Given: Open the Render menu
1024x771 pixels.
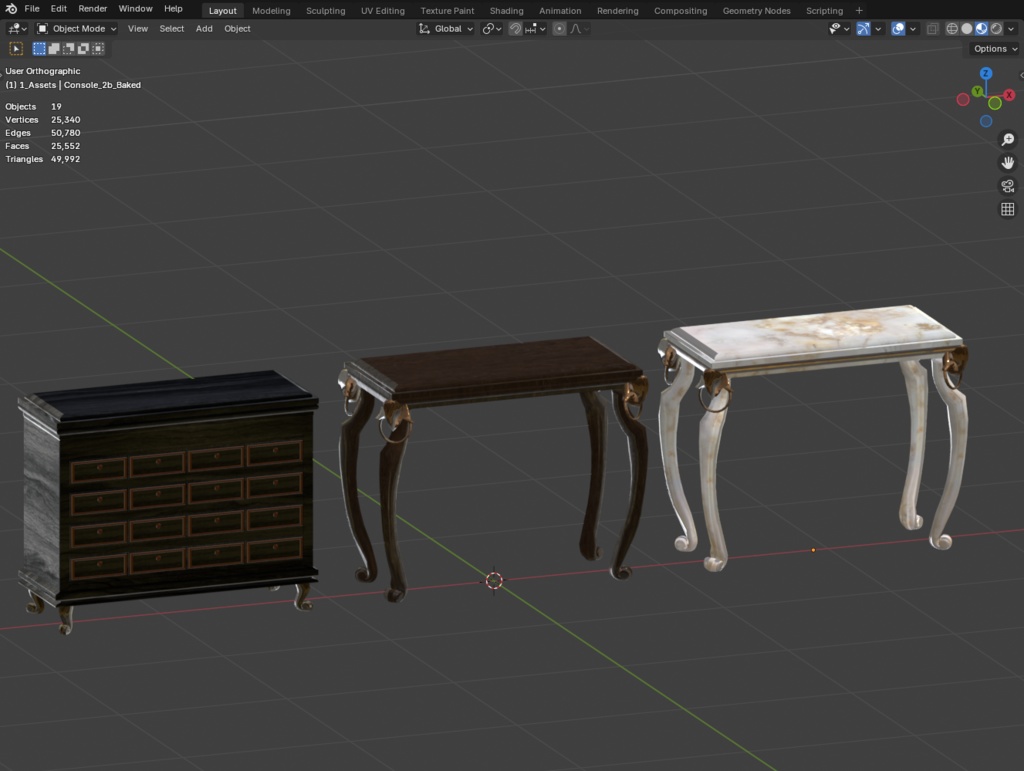Looking at the screenshot, I should [x=92, y=8].
